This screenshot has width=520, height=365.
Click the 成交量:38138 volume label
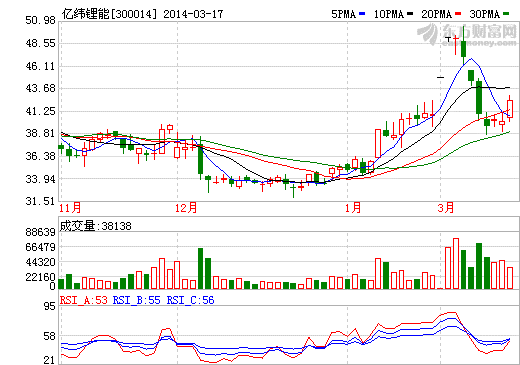coord(96,226)
